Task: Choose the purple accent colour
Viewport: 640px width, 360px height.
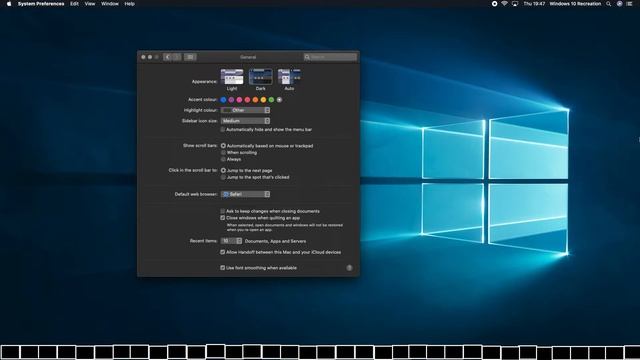Action: pos(231,100)
